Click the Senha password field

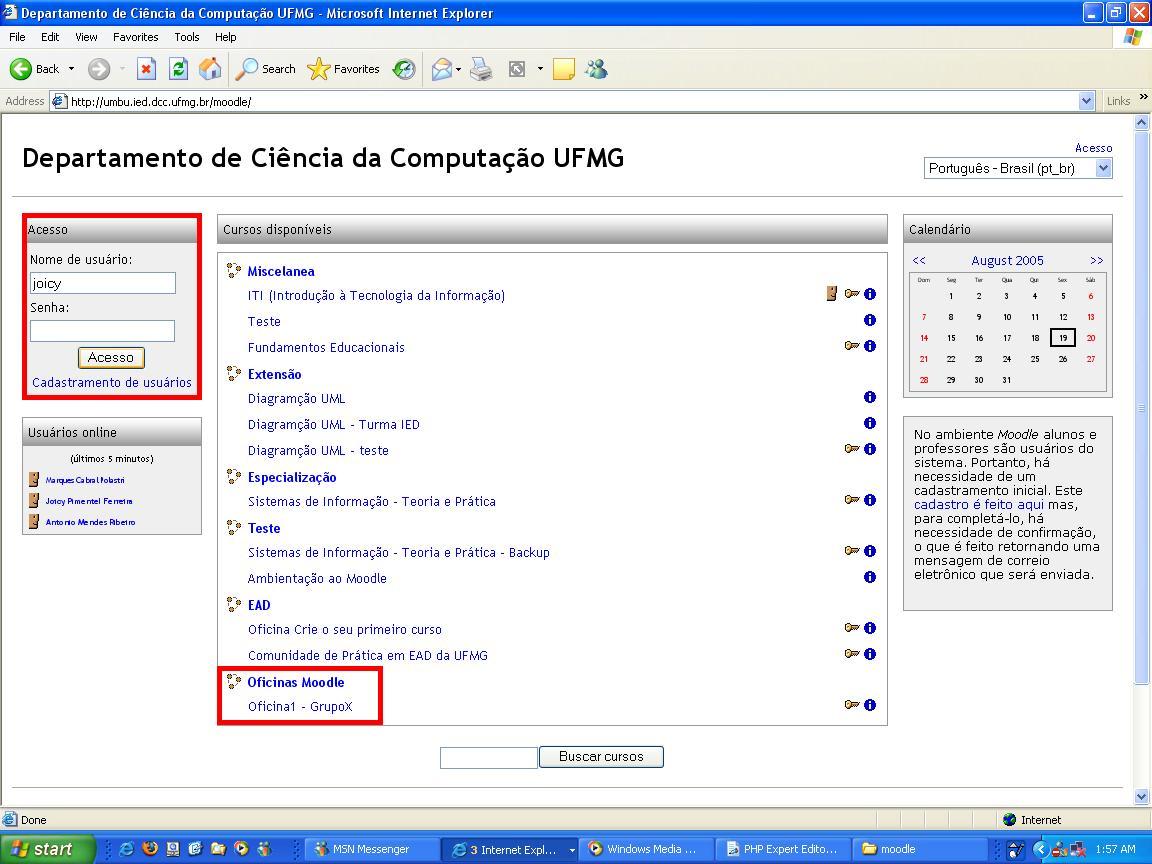pyautogui.click(x=102, y=331)
